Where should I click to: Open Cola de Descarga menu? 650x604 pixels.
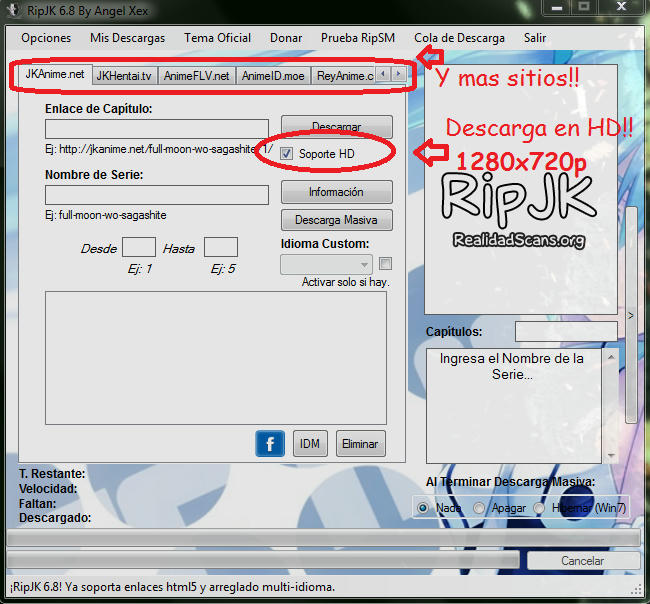pos(459,38)
